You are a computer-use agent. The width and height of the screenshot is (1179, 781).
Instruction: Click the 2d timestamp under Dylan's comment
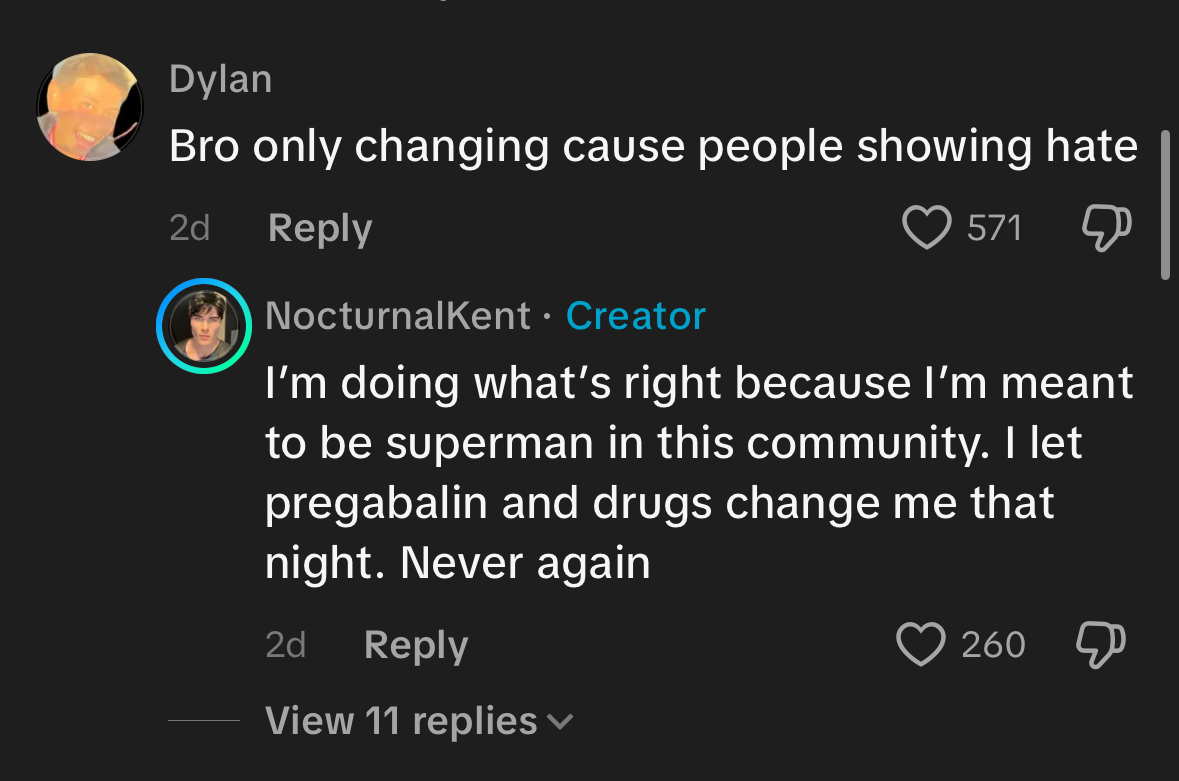coord(189,229)
